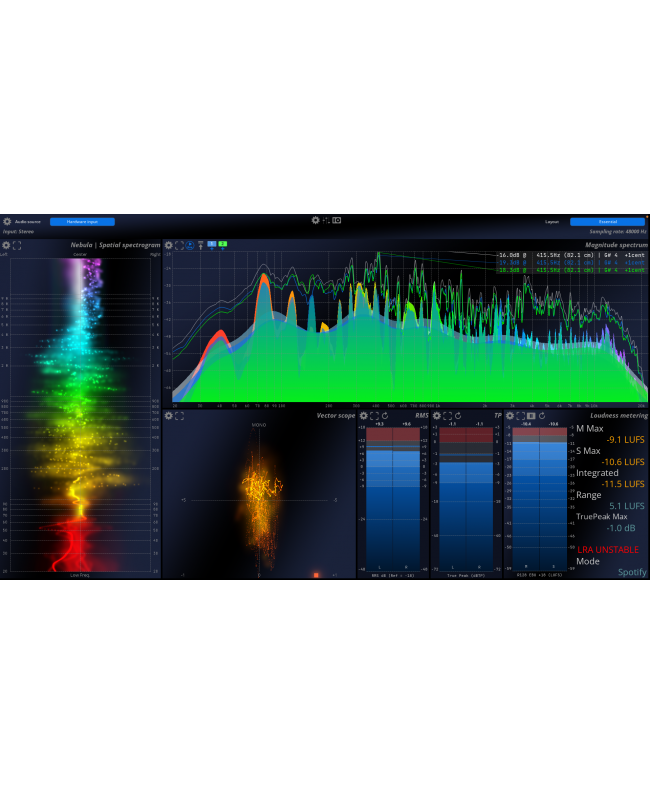Open Audio source settings gear
This screenshot has width=650, height=794.
pos(7,222)
